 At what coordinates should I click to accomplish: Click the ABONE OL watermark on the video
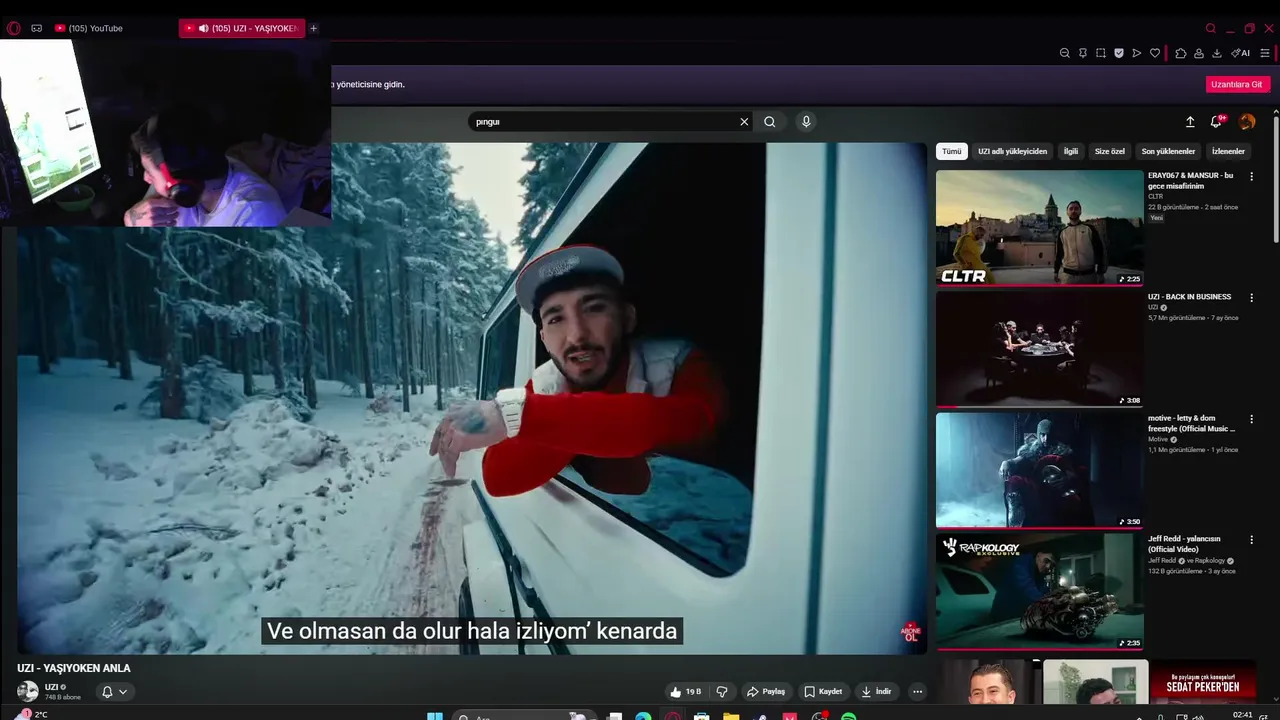click(911, 632)
